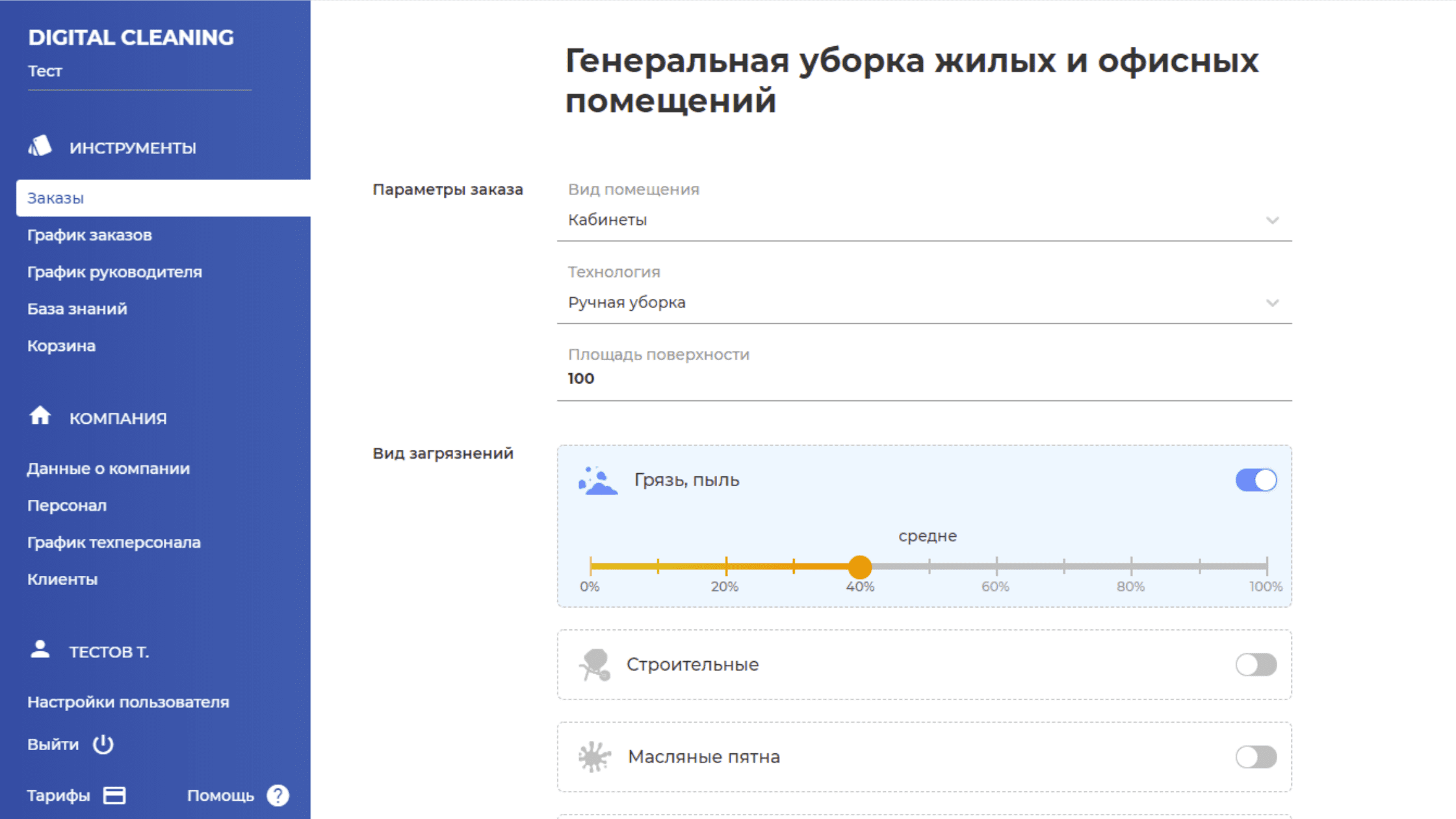Turn on the Масляные пятна toggle
Image resolution: width=1456 pixels, height=819 pixels.
1256,757
